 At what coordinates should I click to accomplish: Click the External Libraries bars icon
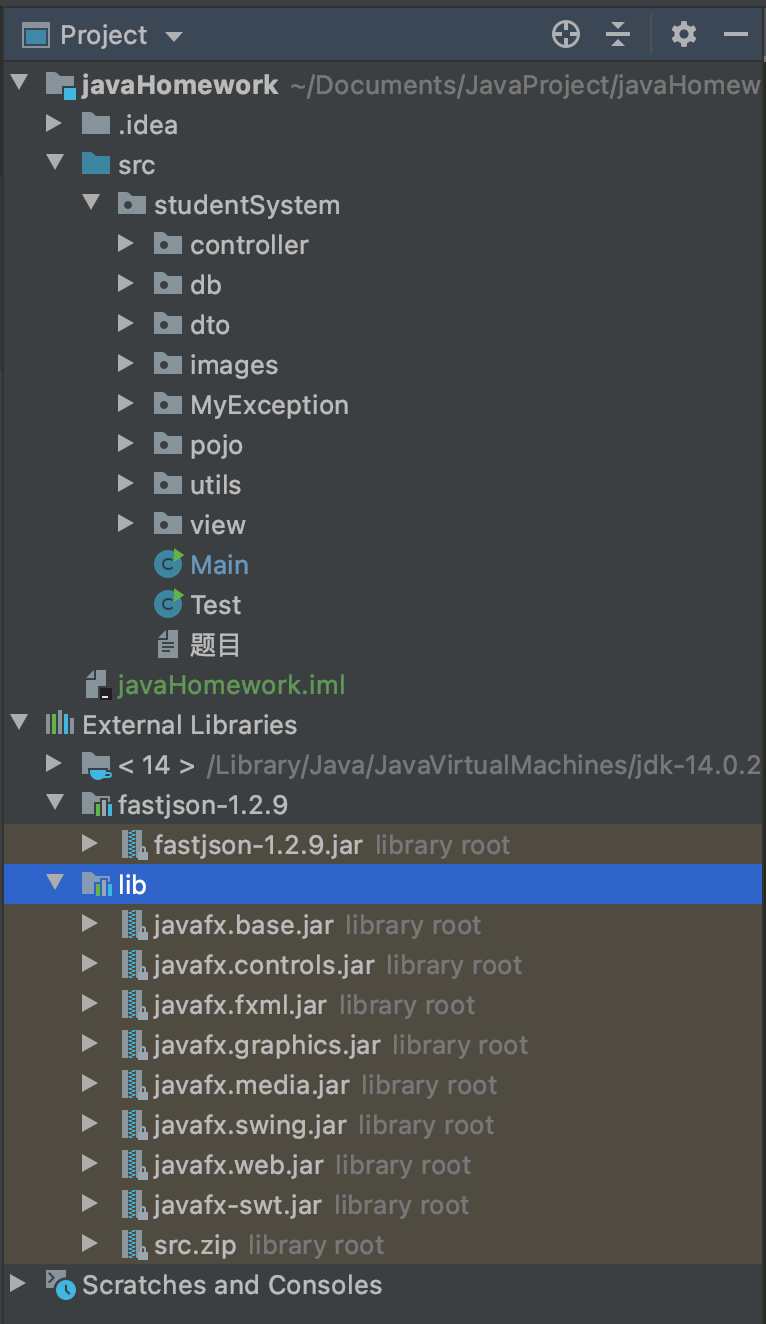pyautogui.click(x=60, y=724)
